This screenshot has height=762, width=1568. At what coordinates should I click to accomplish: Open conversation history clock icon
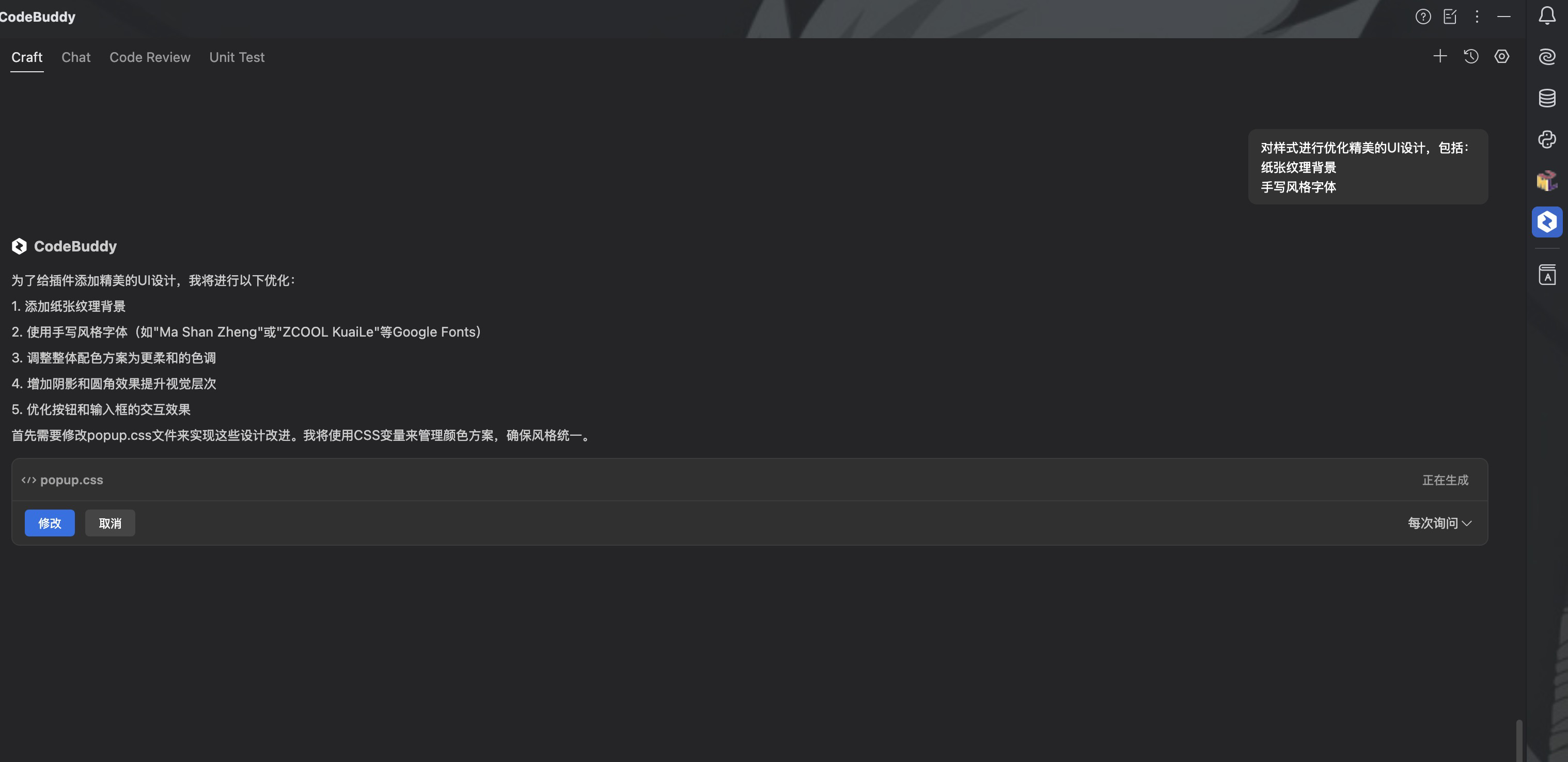[x=1470, y=57]
